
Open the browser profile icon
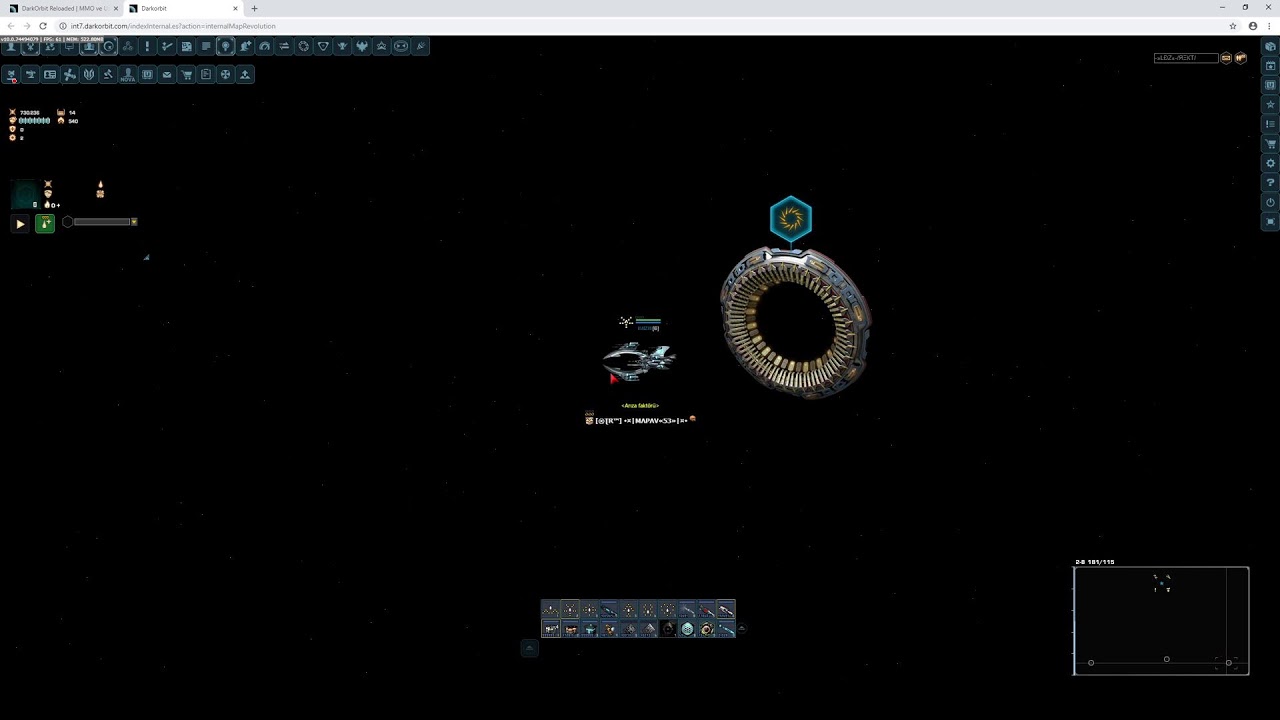point(1253,26)
